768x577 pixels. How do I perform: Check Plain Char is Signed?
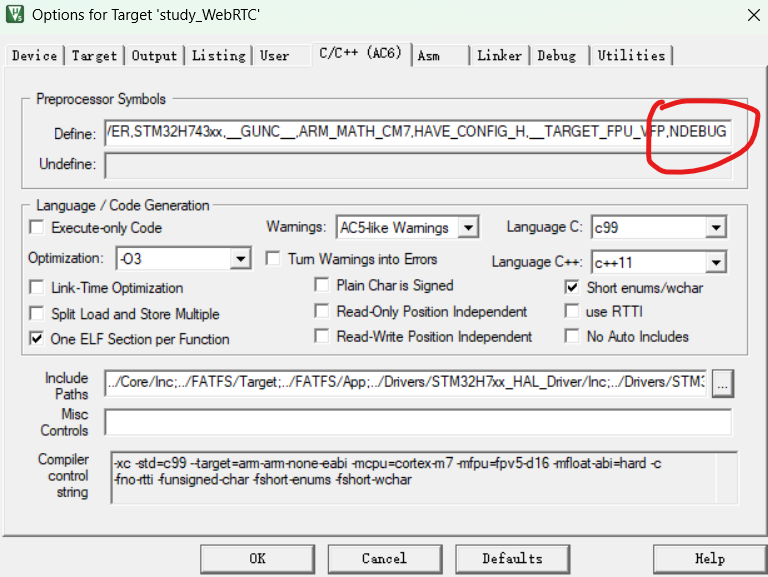322,285
